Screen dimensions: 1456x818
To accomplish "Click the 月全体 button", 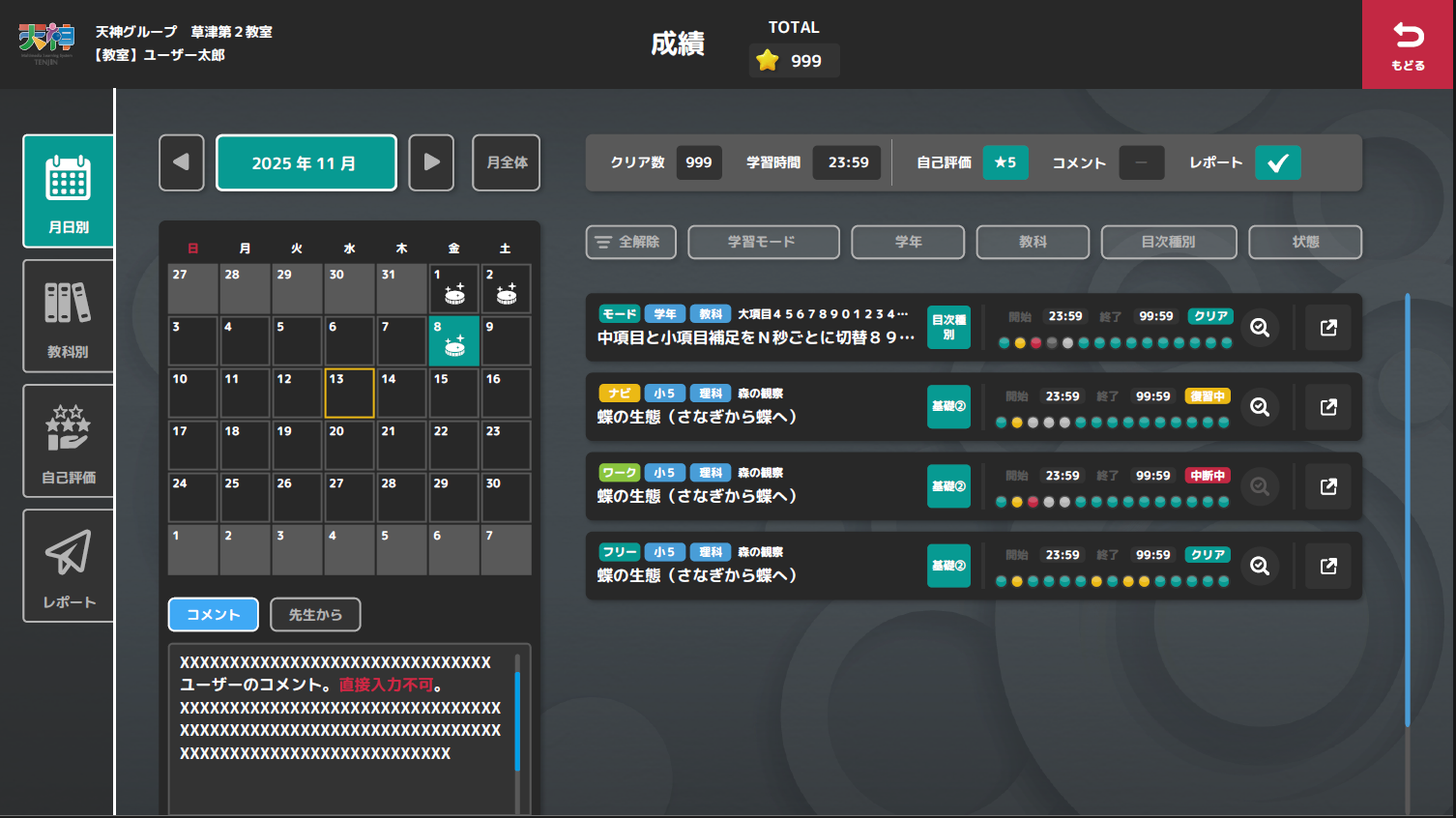I will tap(507, 162).
